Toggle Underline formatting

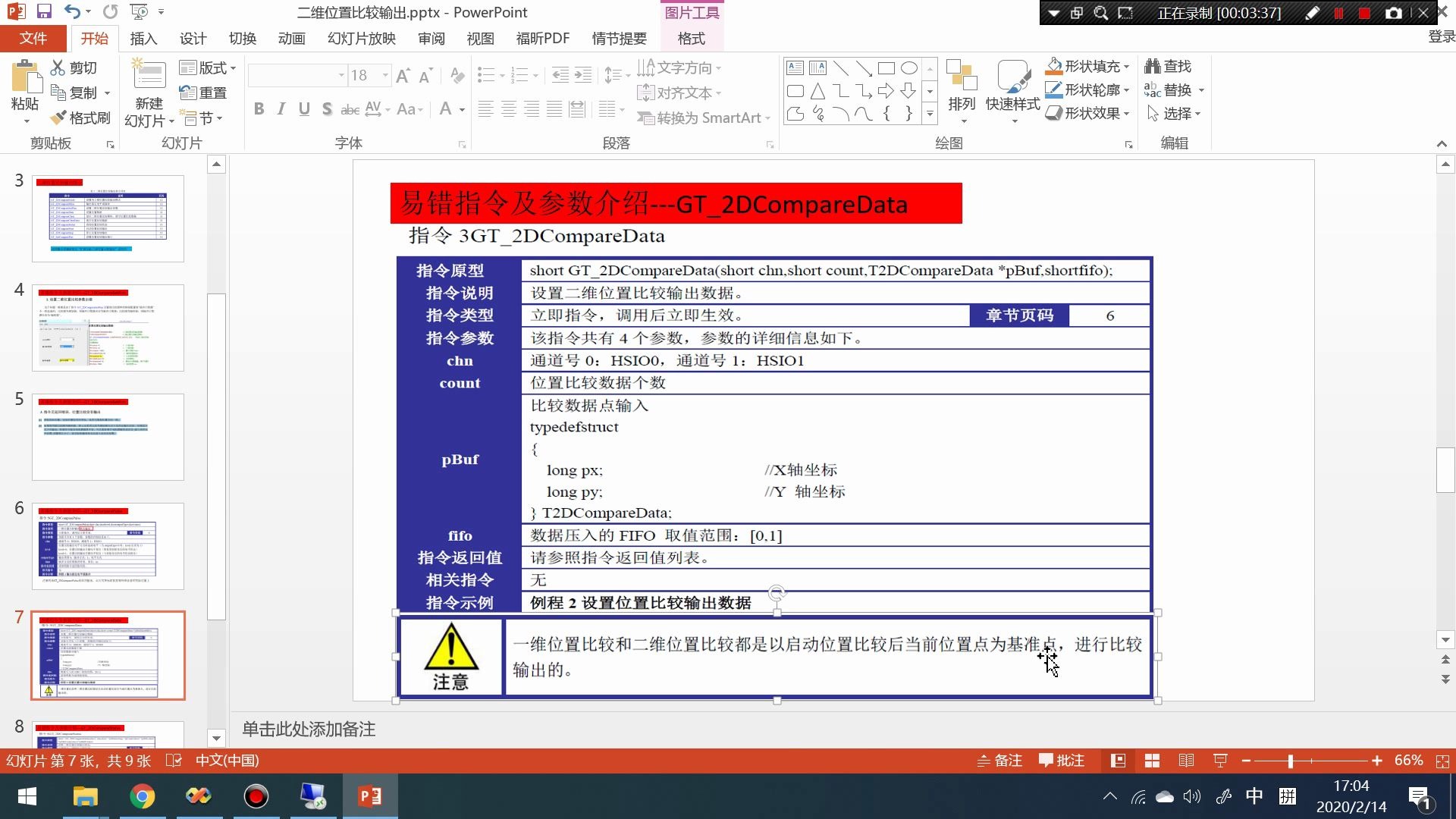304,109
